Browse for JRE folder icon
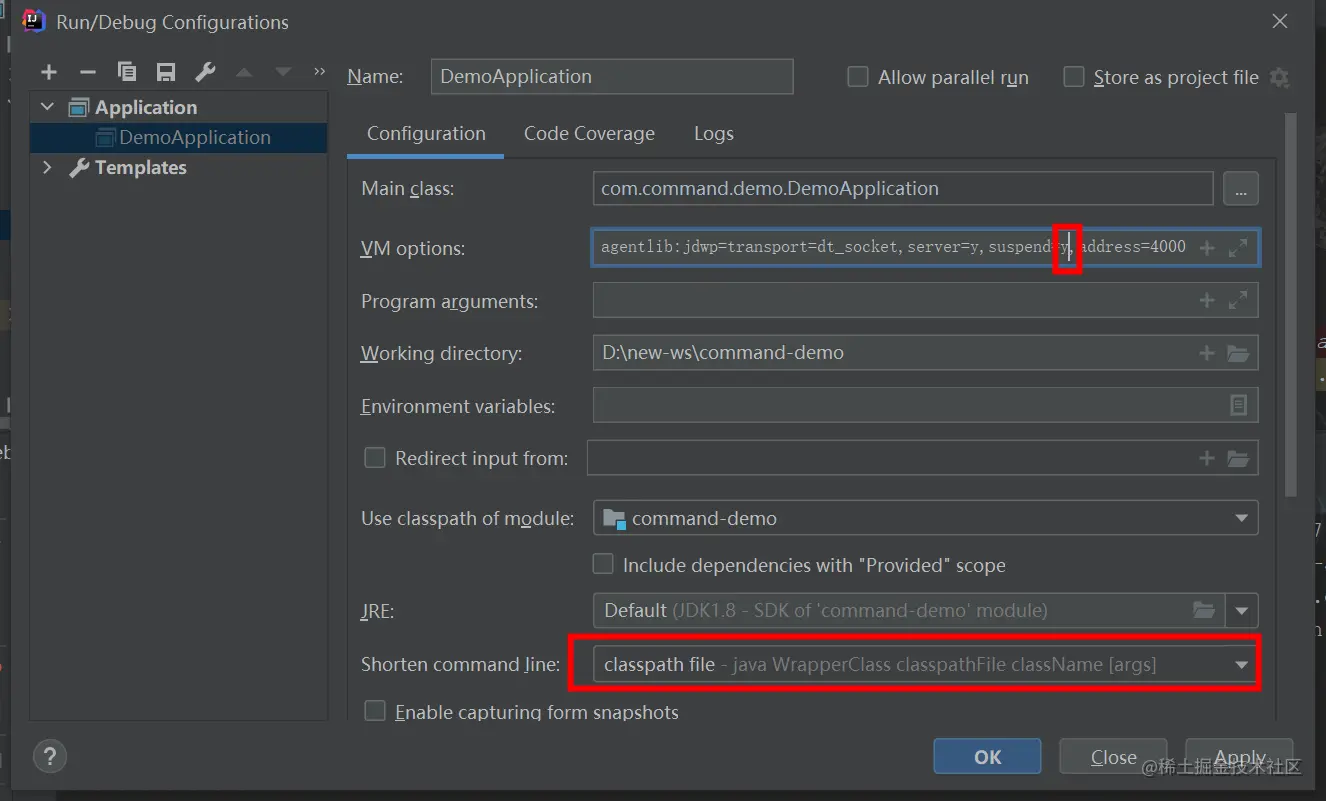Viewport: 1326px width, 801px height. tap(1204, 610)
